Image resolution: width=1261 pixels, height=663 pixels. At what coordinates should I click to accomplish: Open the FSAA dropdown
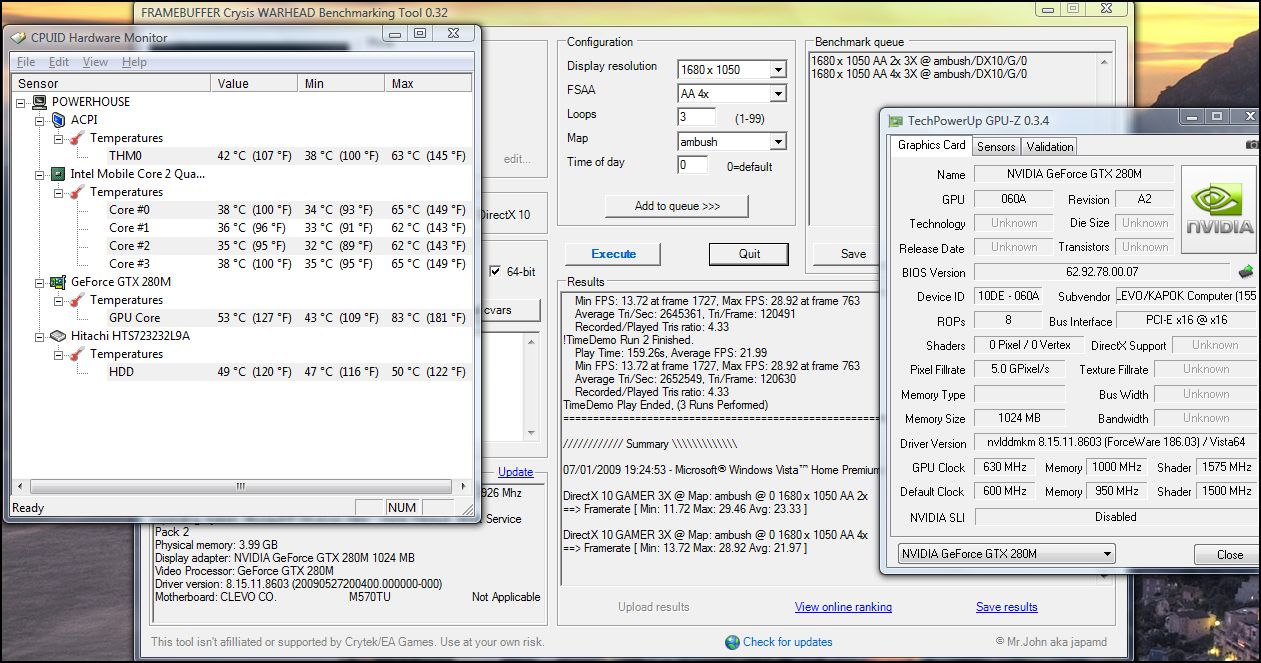[778, 93]
